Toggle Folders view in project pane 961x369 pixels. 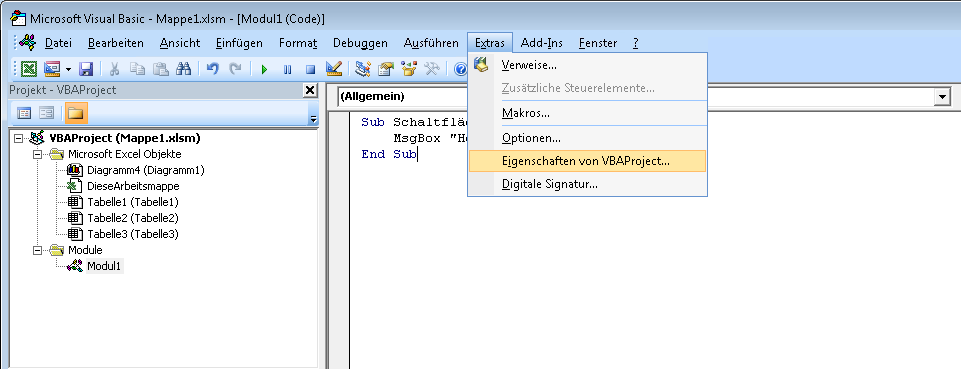coord(77,113)
